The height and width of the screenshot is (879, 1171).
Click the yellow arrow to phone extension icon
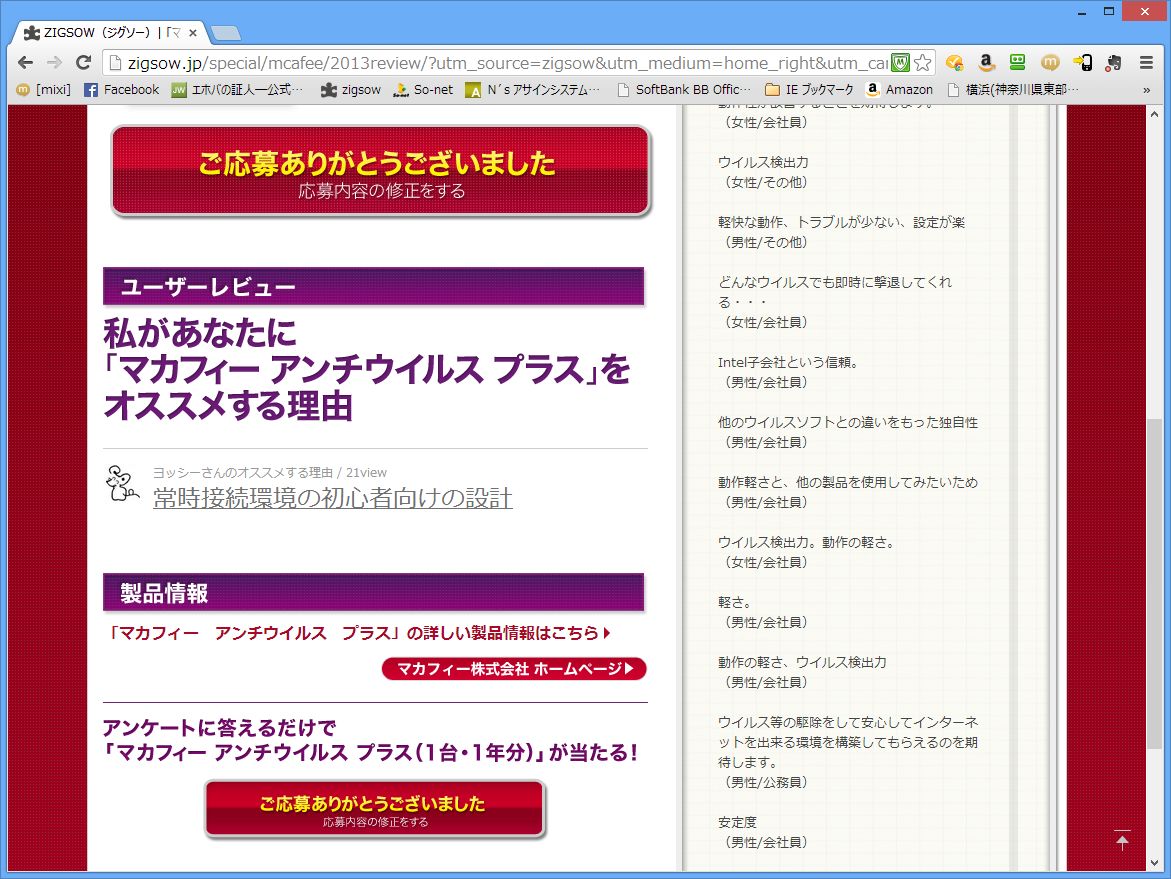(1082, 63)
